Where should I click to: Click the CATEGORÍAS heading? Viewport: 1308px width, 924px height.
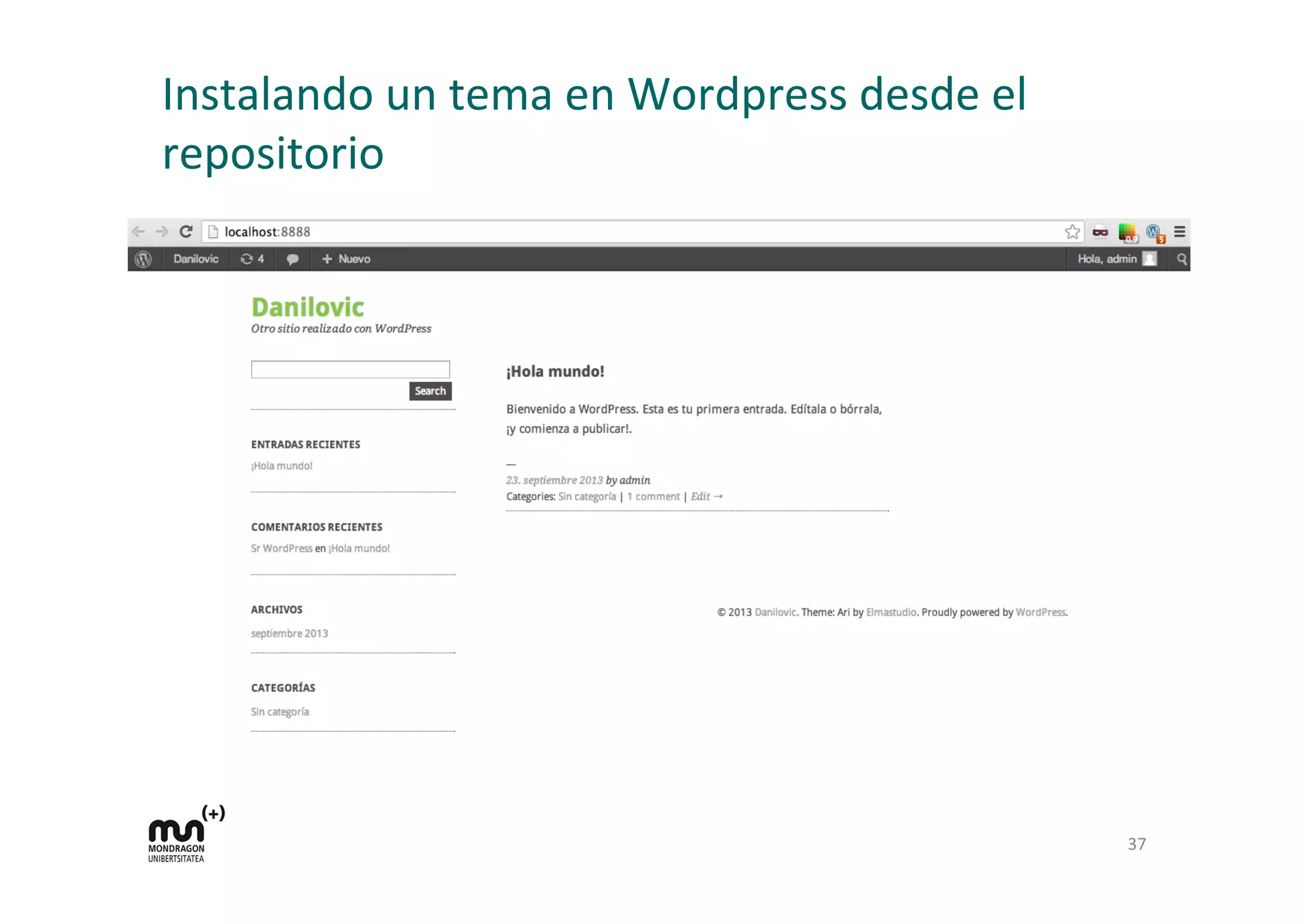[283, 688]
